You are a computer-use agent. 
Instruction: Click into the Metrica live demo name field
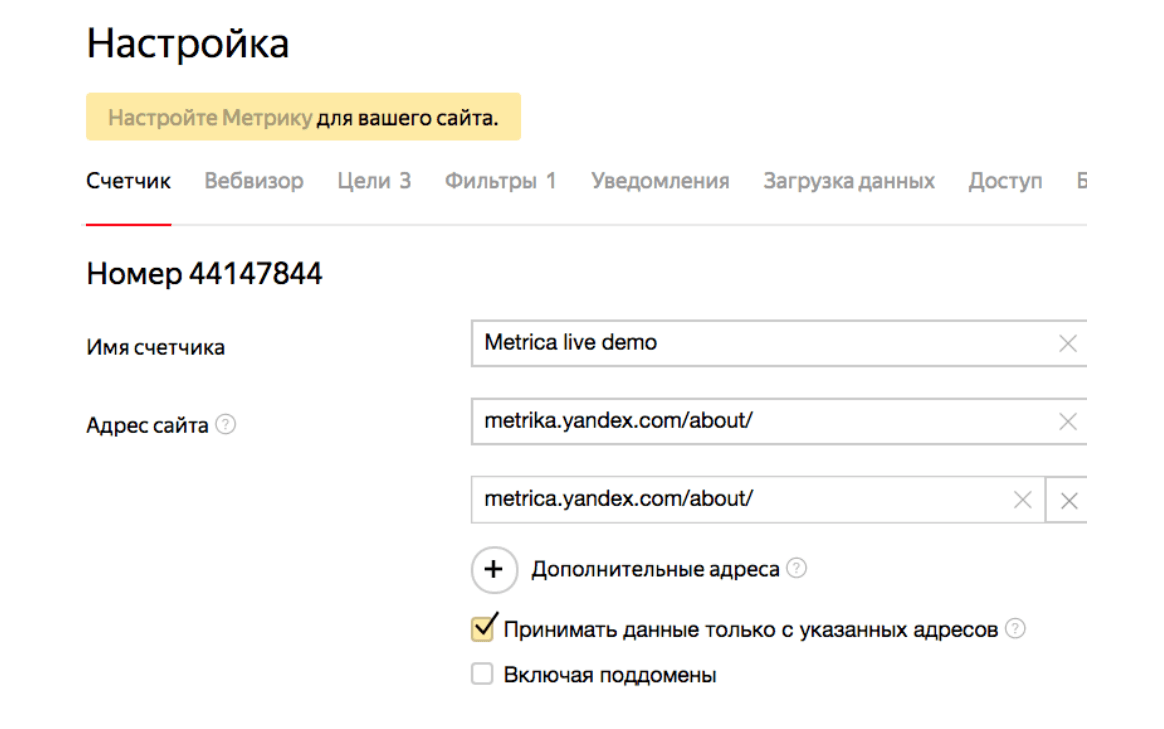click(x=760, y=343)
